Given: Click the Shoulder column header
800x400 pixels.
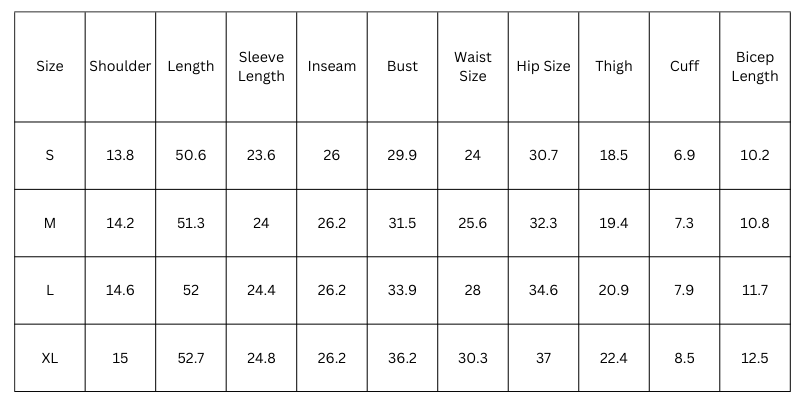Looking at the screenshot, I should [x=120, y=66].
